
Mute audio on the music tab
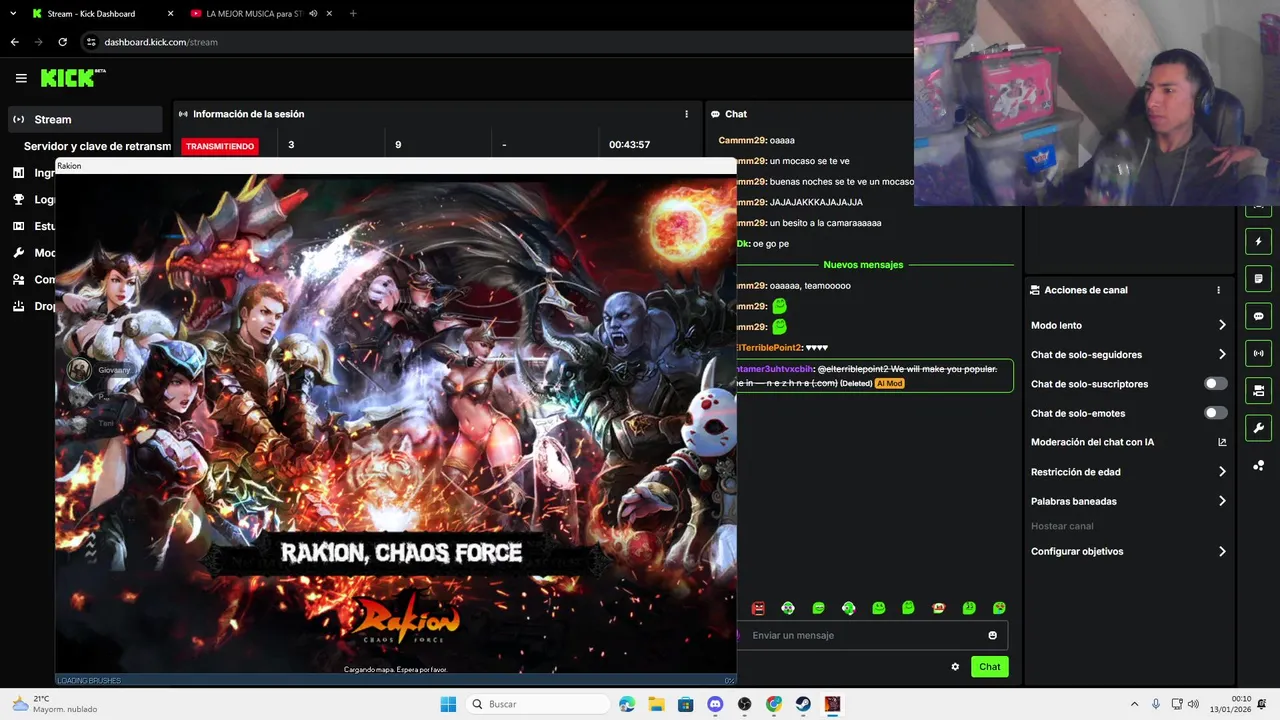[313, 14]
